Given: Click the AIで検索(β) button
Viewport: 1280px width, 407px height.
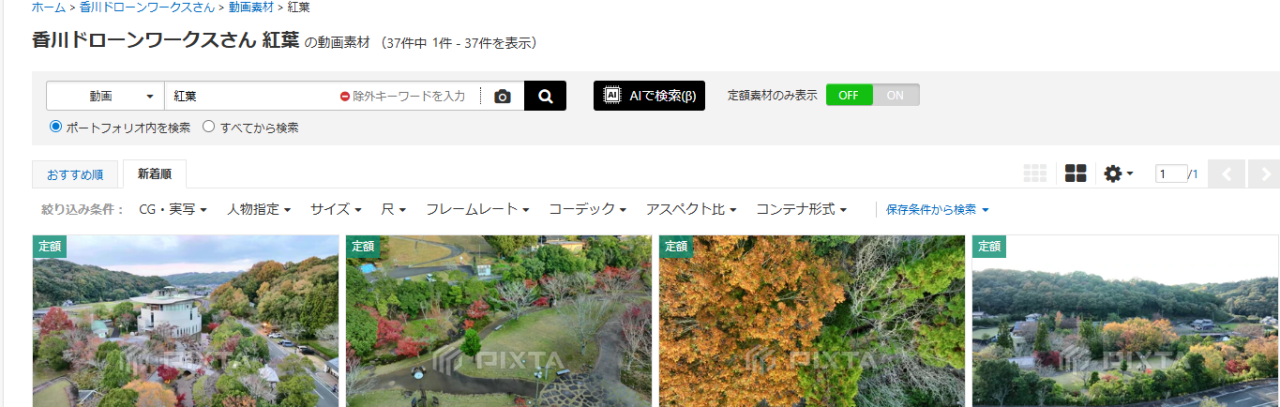Looking at the screenshot, I should coord(649,96).
